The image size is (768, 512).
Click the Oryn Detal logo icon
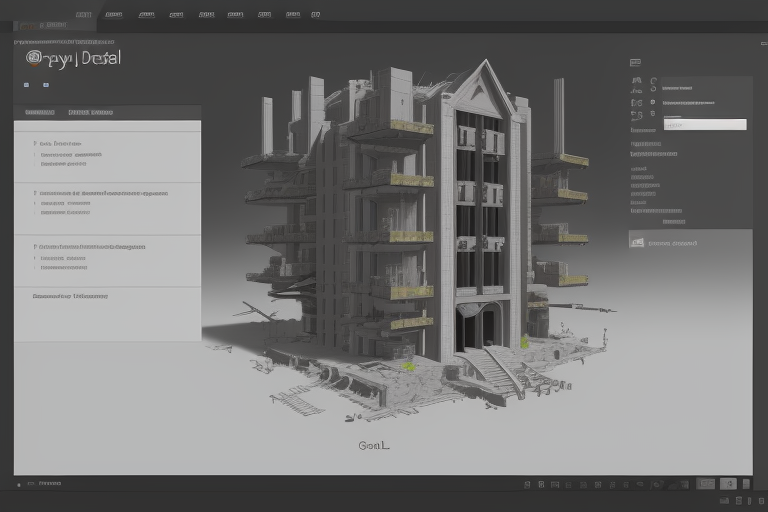point(34,58)
